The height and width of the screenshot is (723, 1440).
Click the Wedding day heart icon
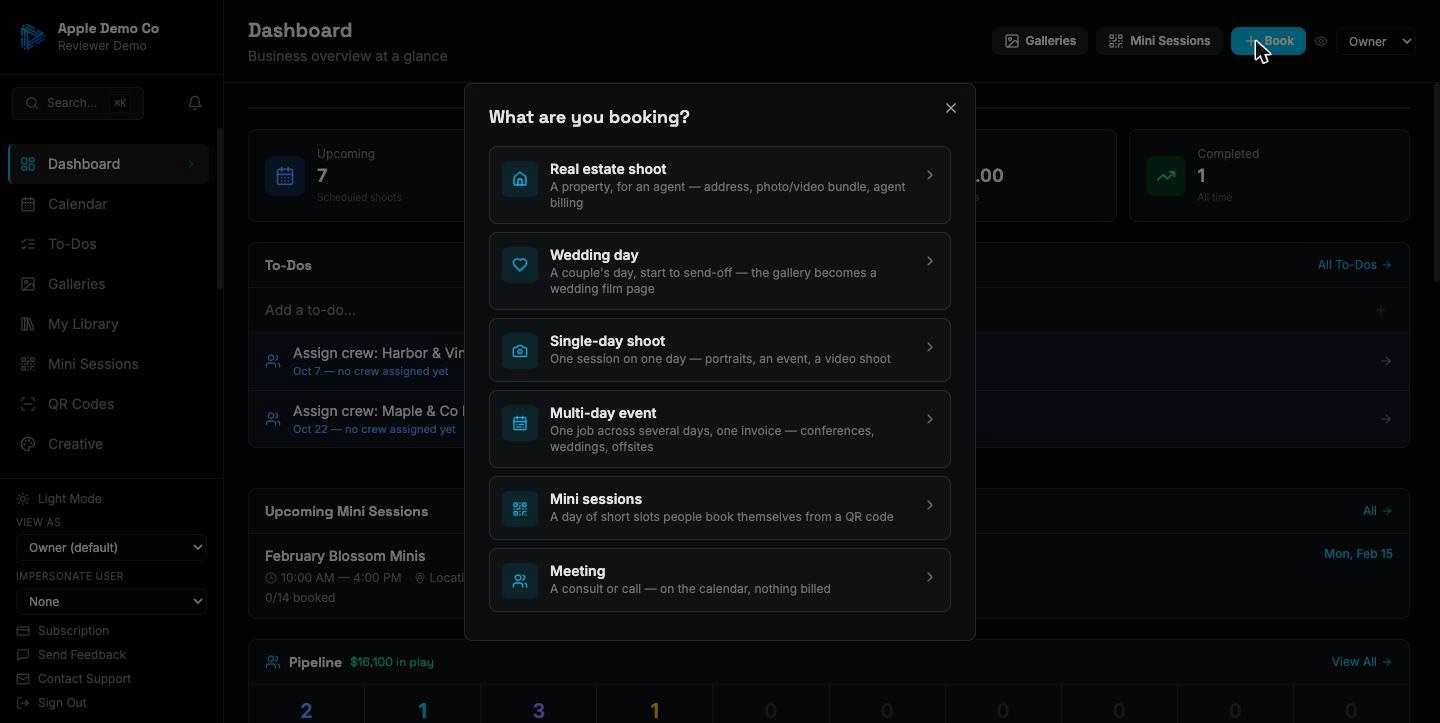[520, 265]
